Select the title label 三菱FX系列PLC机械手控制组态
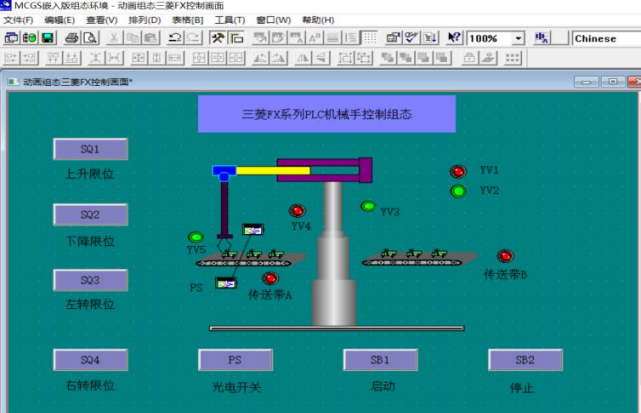641x413 pixels. pyautogui.click(x=327, y=114)
